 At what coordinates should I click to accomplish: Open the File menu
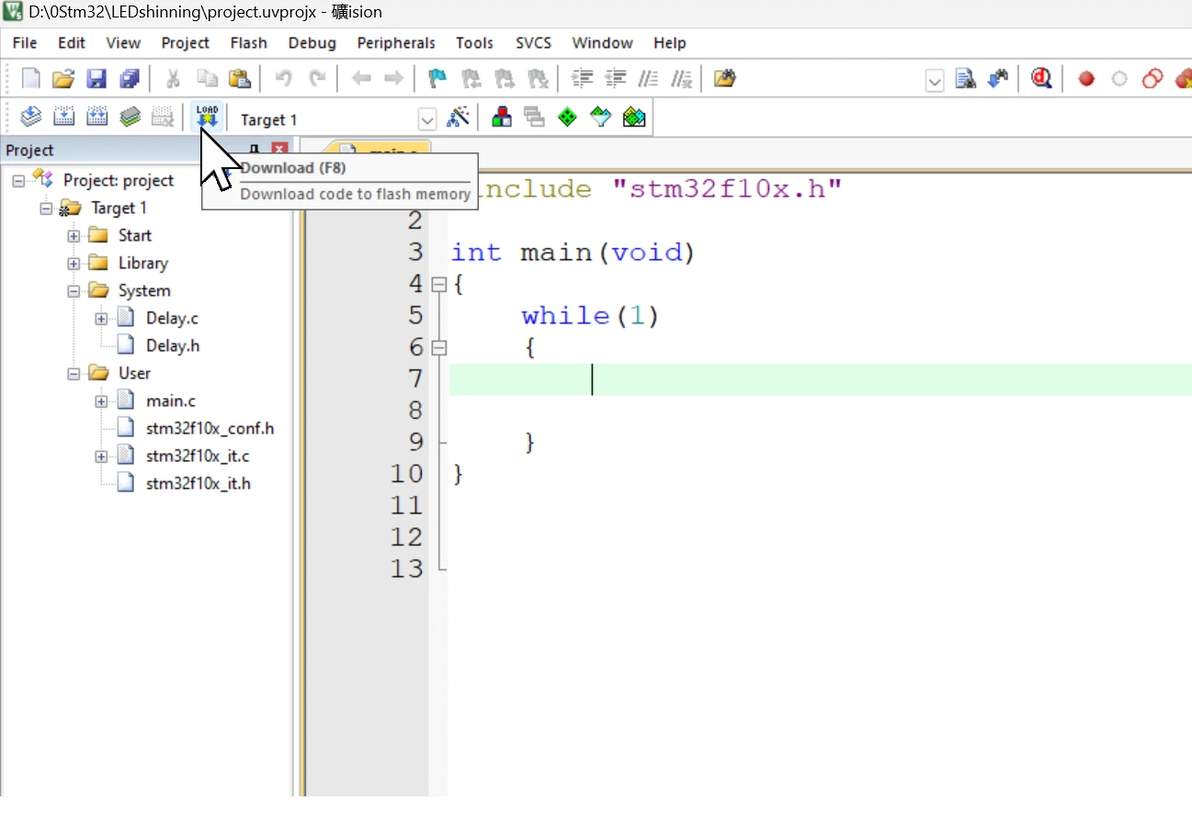point(24,43)
